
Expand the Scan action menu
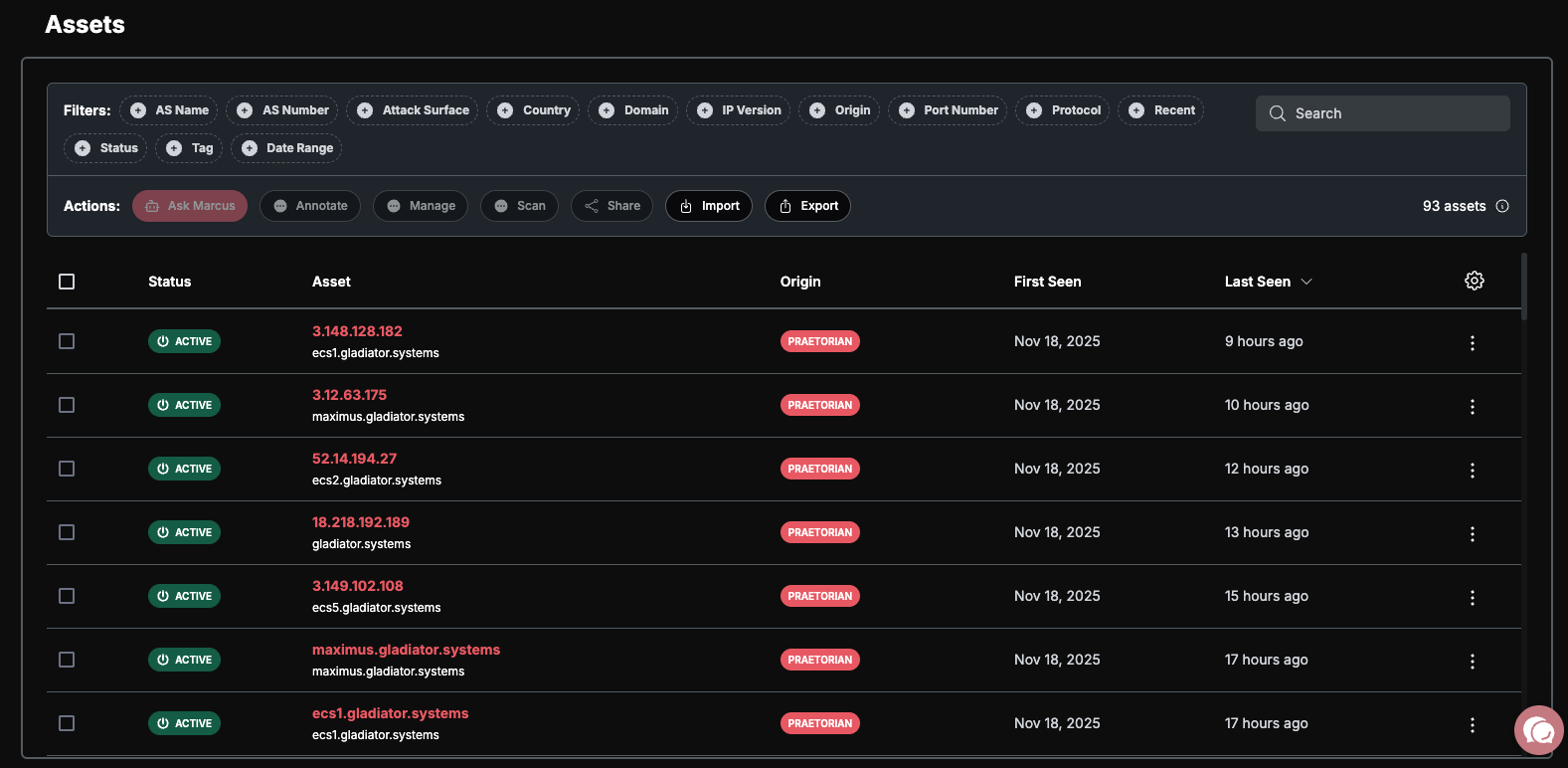coord(519,206)
